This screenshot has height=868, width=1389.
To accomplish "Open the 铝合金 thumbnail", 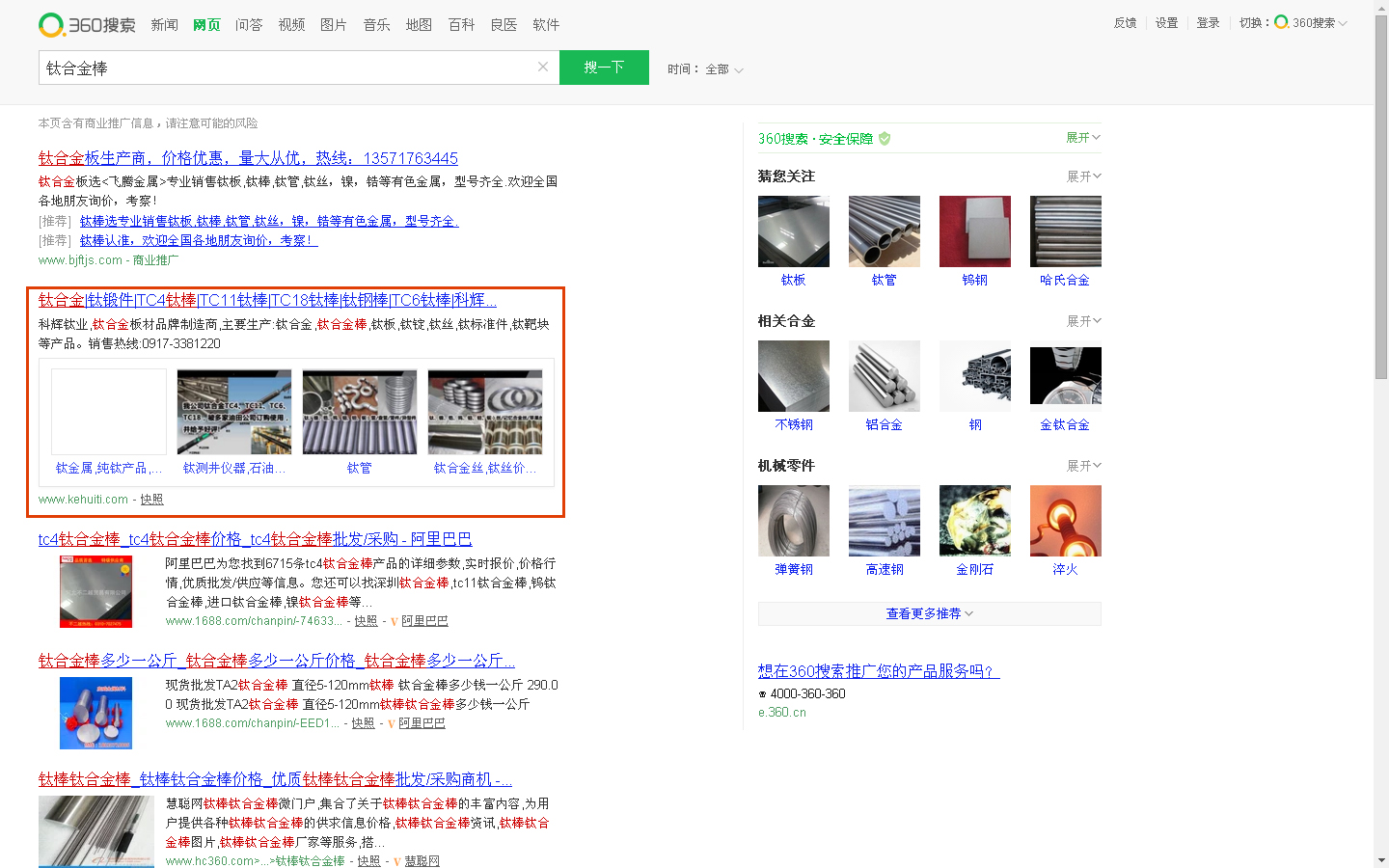I will [x=885, y=376].
